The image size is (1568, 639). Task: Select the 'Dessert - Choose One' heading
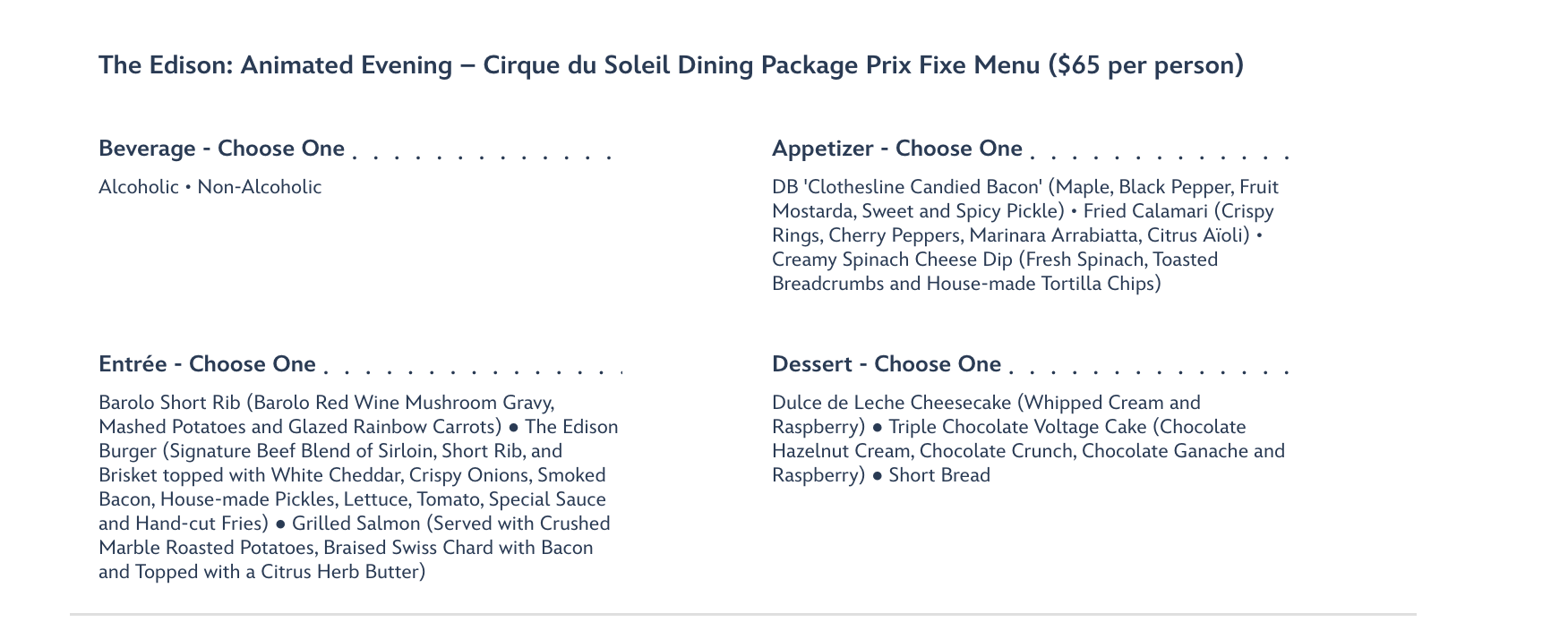887,364
